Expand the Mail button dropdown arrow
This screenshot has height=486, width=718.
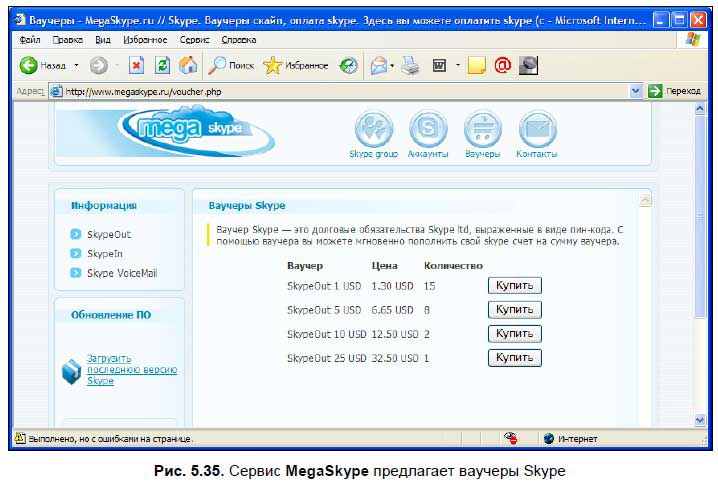pos(393,66)
